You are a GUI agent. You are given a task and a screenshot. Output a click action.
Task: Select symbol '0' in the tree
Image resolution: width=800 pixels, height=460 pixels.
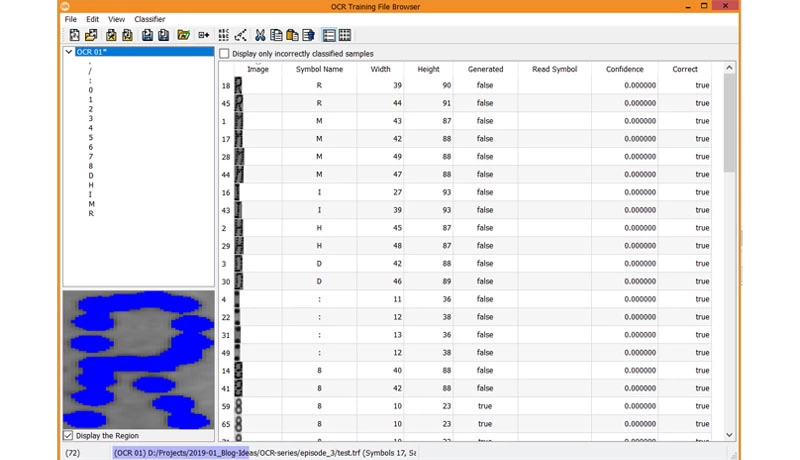coord(90,90)
